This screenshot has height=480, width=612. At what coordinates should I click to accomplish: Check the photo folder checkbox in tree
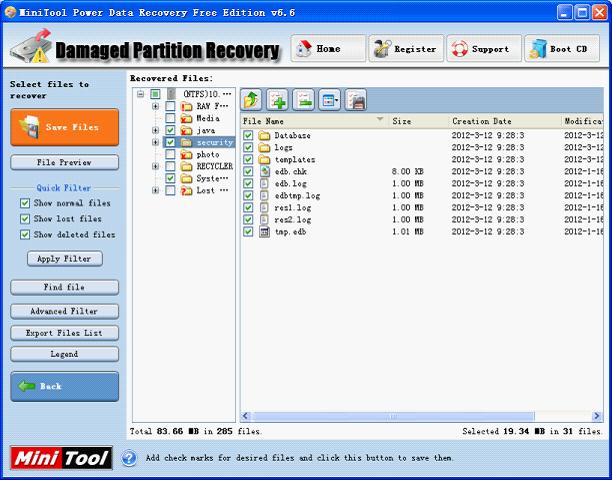[170, 155]
